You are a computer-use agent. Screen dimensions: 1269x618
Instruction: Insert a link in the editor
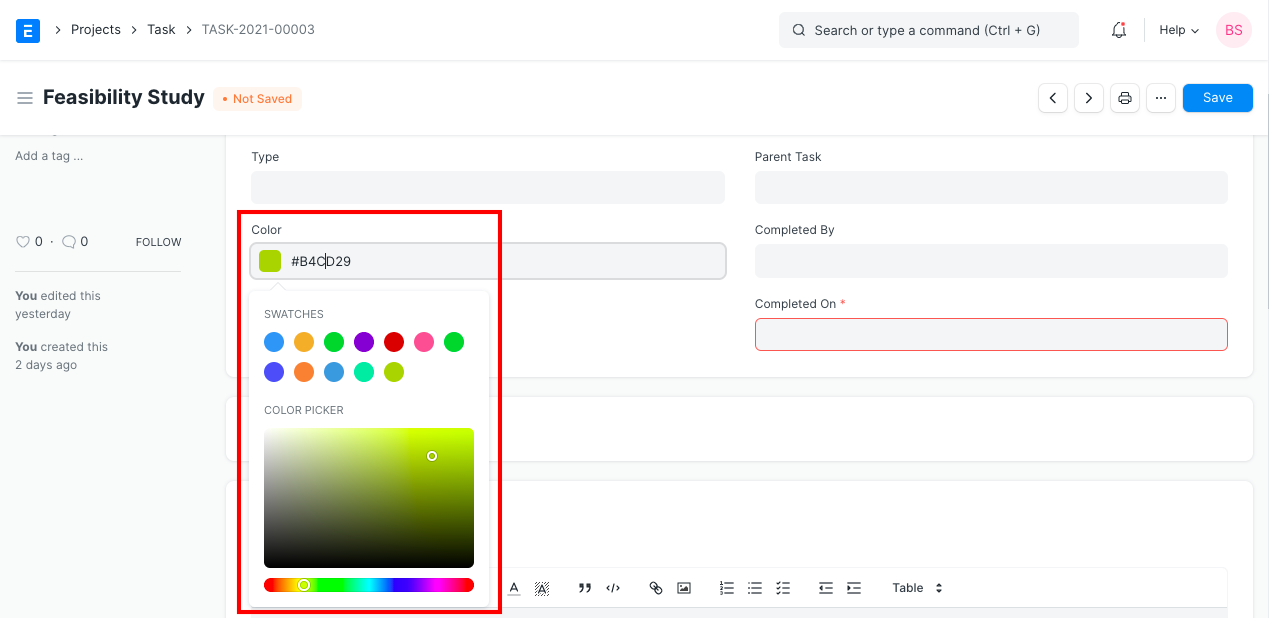656,588
